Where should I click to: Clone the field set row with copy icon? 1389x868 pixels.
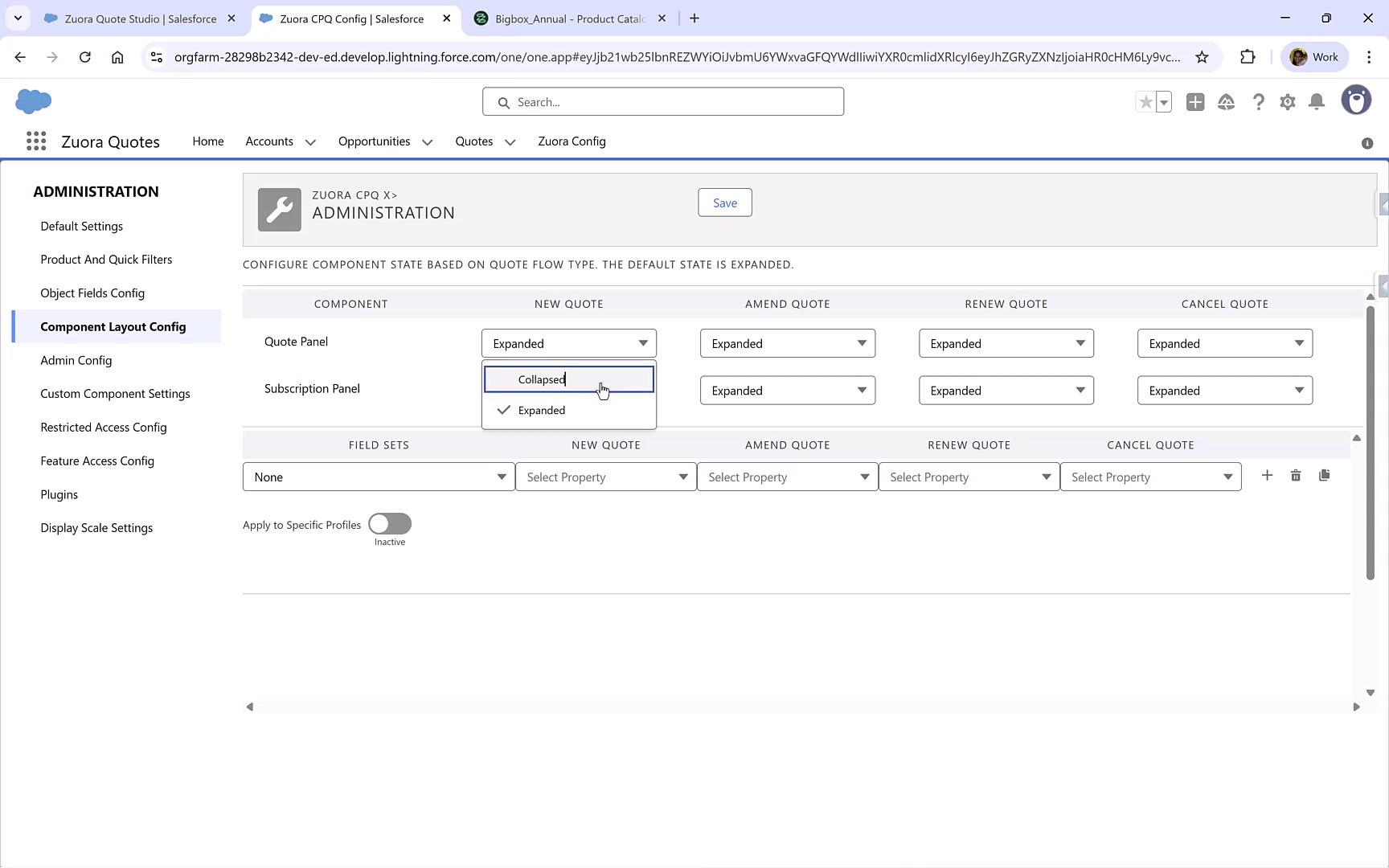(1325, 475)
